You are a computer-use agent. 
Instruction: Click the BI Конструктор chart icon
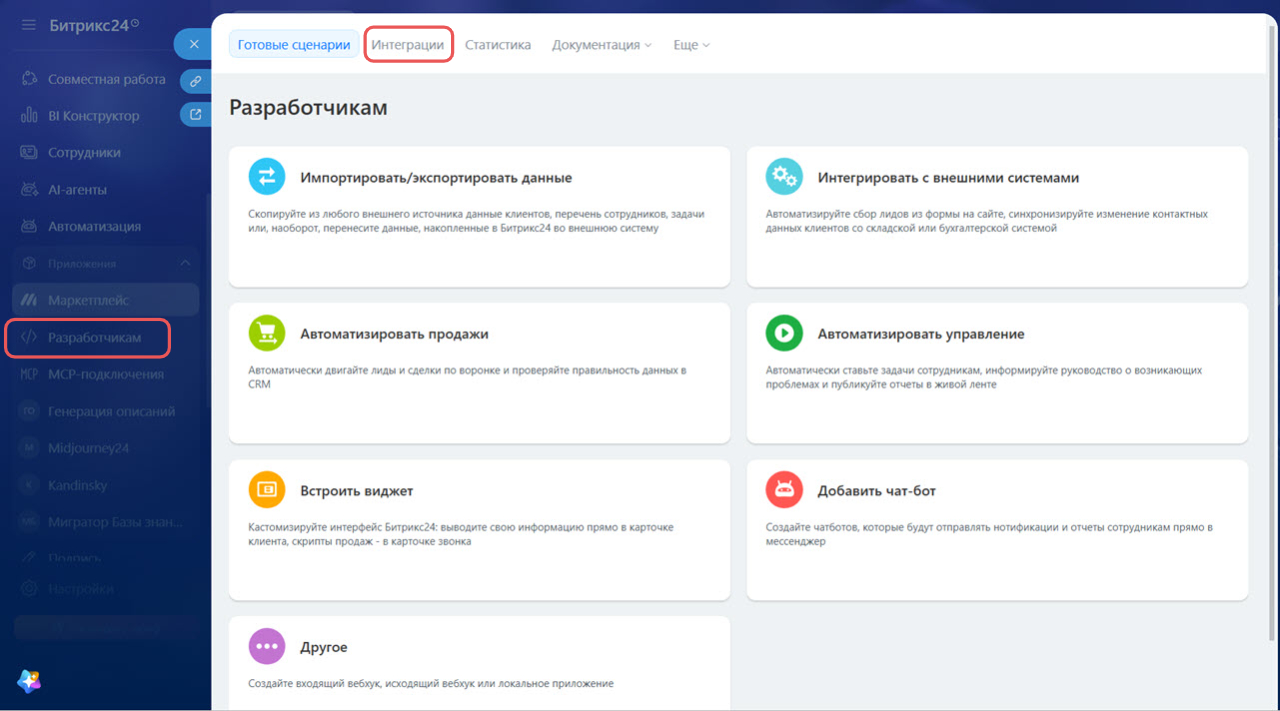30,116
